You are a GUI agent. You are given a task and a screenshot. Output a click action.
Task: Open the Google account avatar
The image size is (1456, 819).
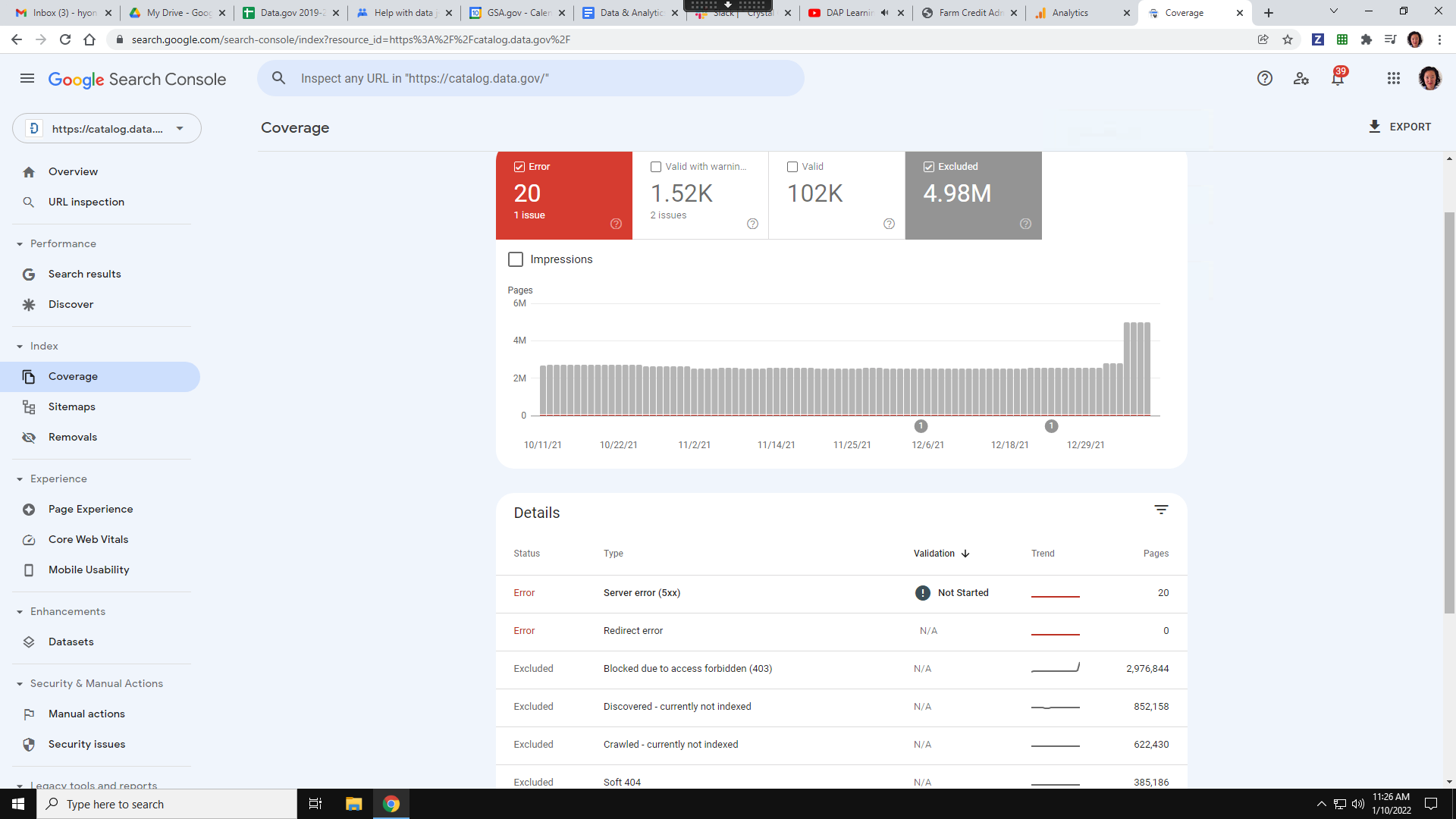point(1429,78)
